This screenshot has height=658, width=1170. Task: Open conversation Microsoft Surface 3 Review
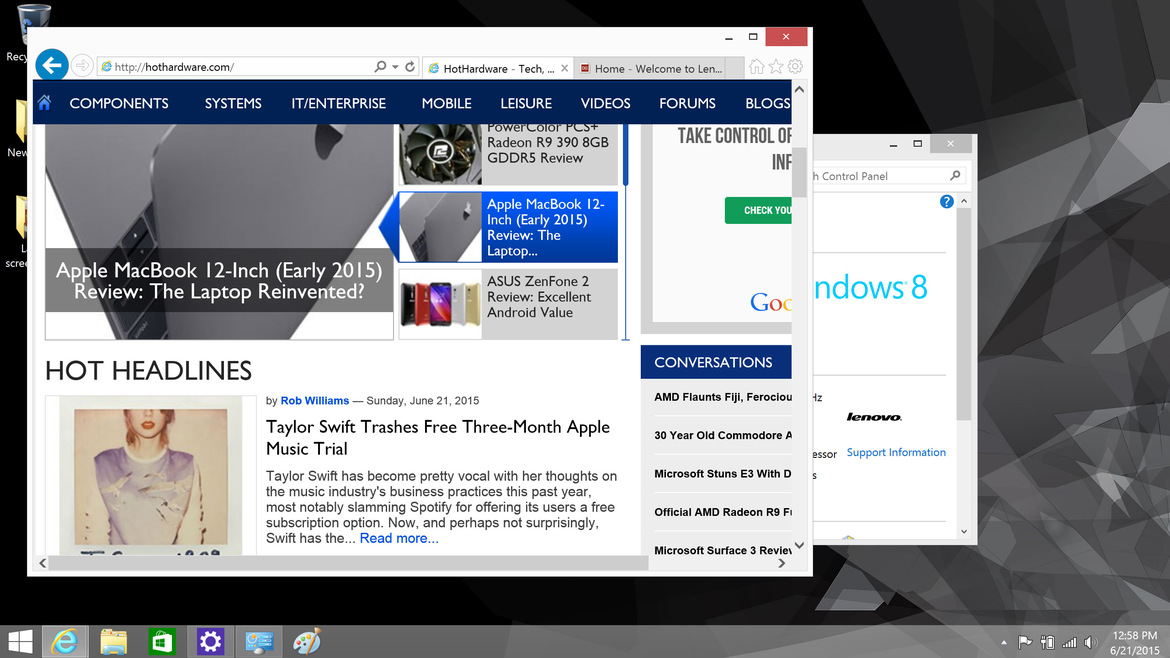(x=722, y=551)
